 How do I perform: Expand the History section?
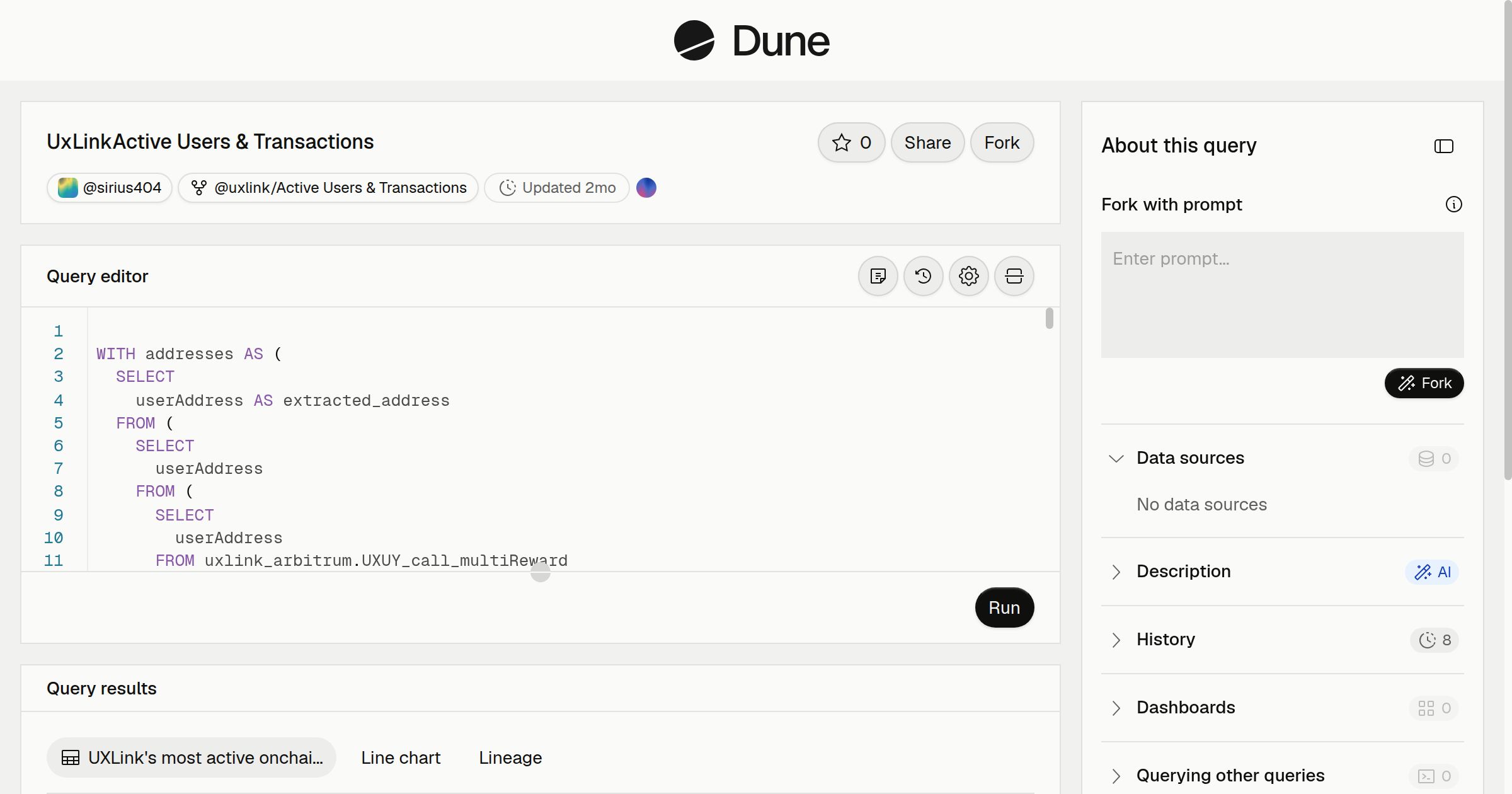1116,640
